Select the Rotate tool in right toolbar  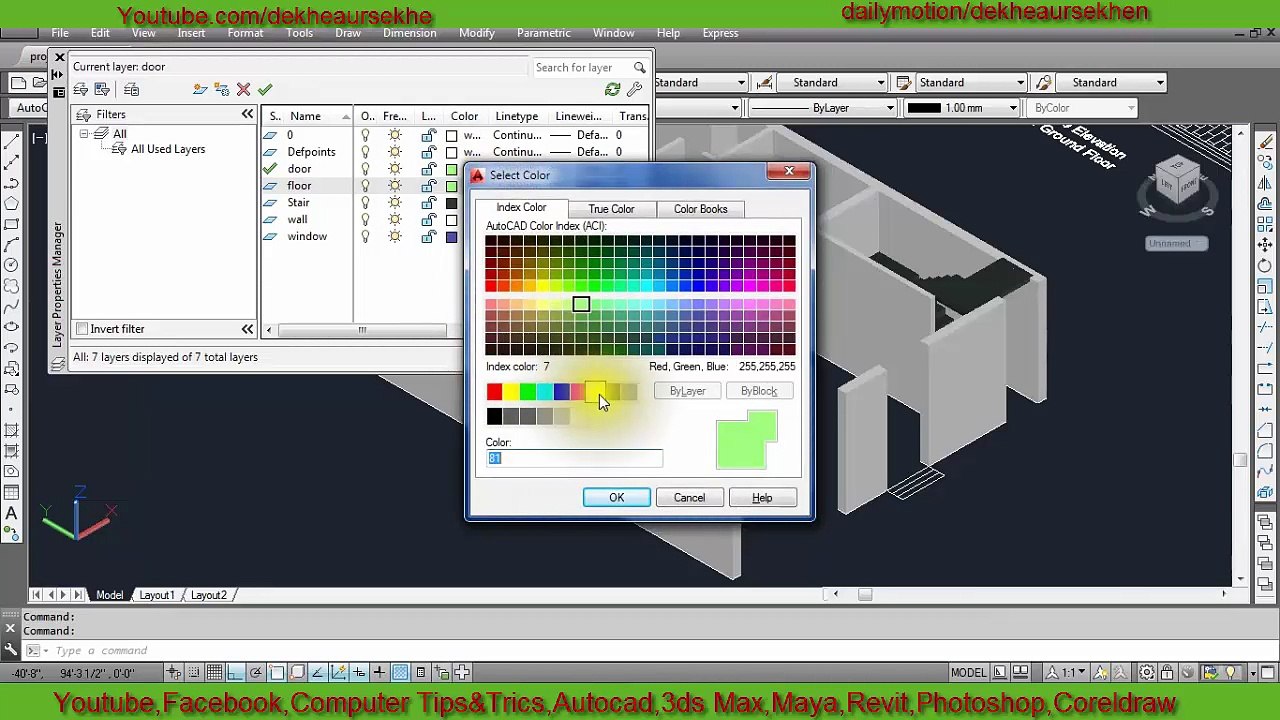pyautogui.click(x=1265, y=265)
